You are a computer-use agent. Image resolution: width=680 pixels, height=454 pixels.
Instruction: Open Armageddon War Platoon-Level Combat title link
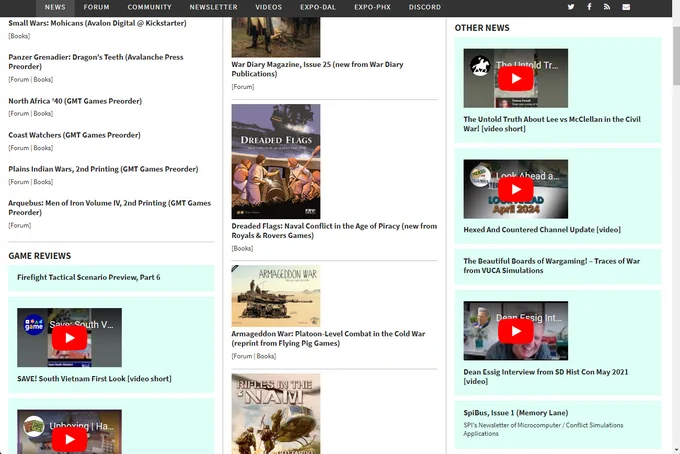[x=328, y=338]
